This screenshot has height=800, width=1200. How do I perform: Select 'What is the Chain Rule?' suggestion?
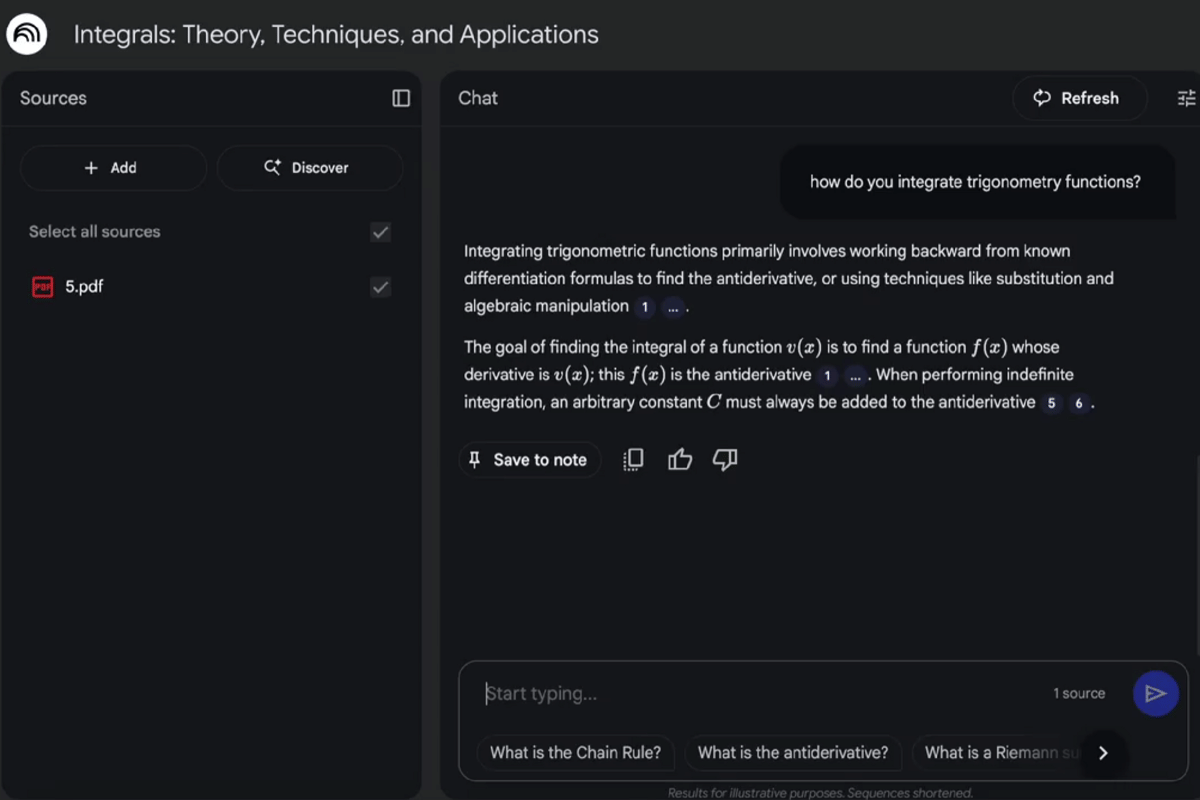(x=575, y=753)
